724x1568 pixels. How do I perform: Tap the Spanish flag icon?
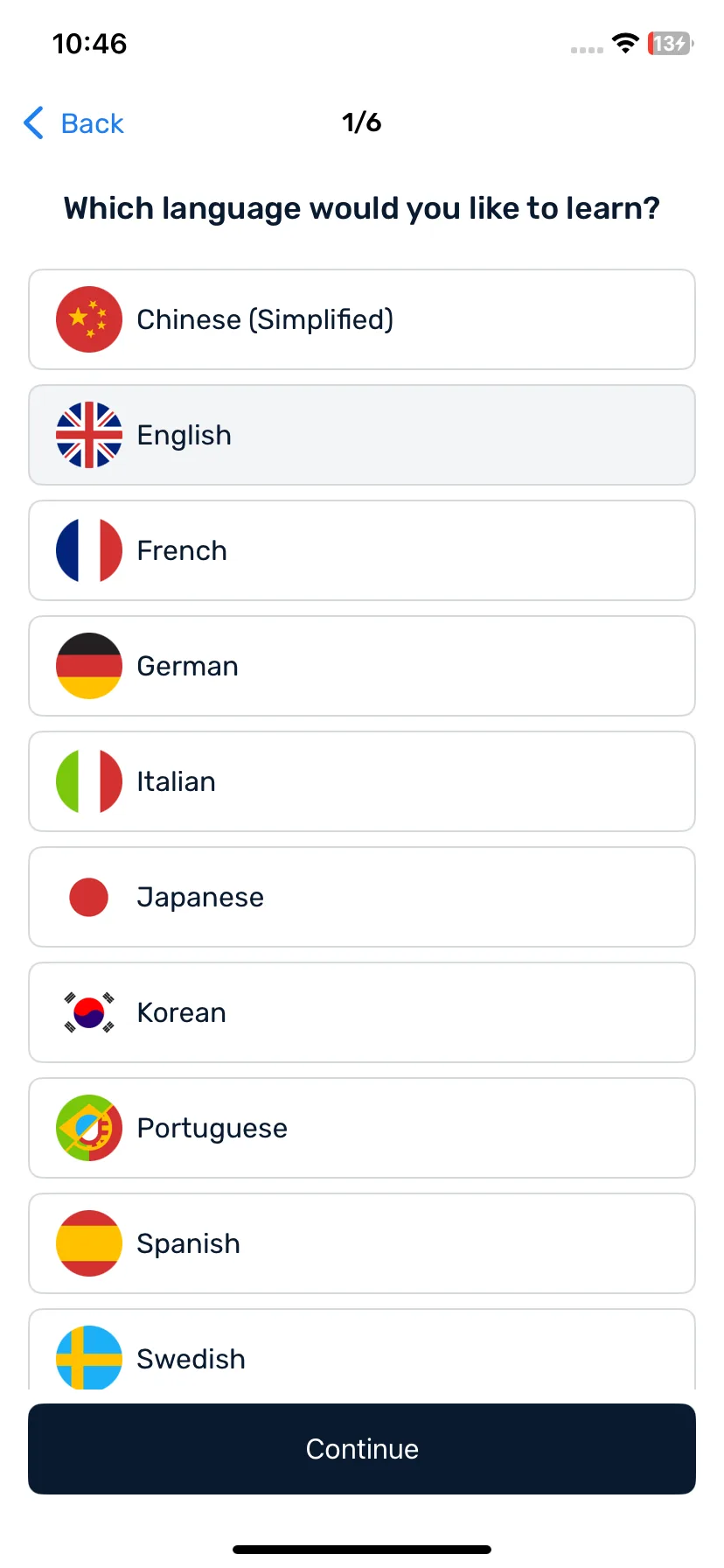(x=89, y=1243)
